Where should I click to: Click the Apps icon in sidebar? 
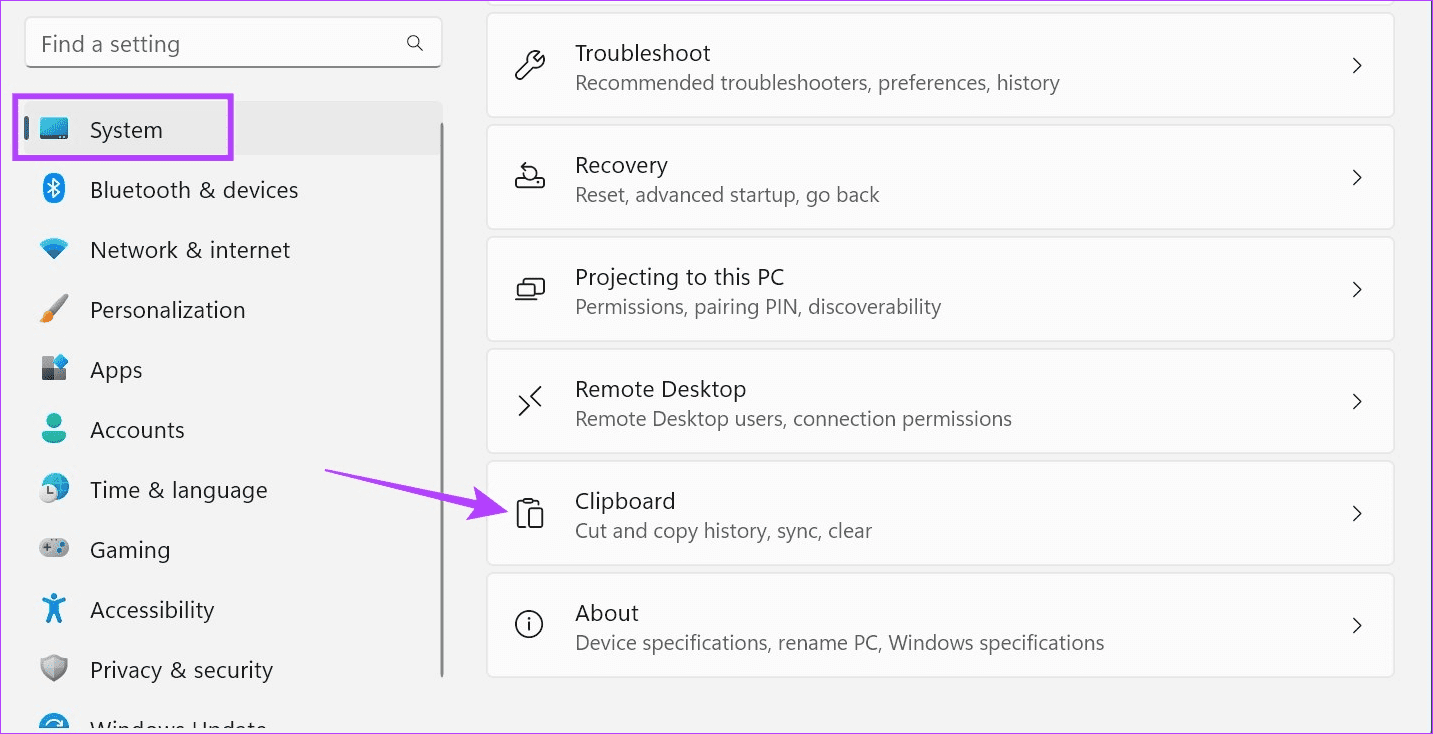point(54,368)
